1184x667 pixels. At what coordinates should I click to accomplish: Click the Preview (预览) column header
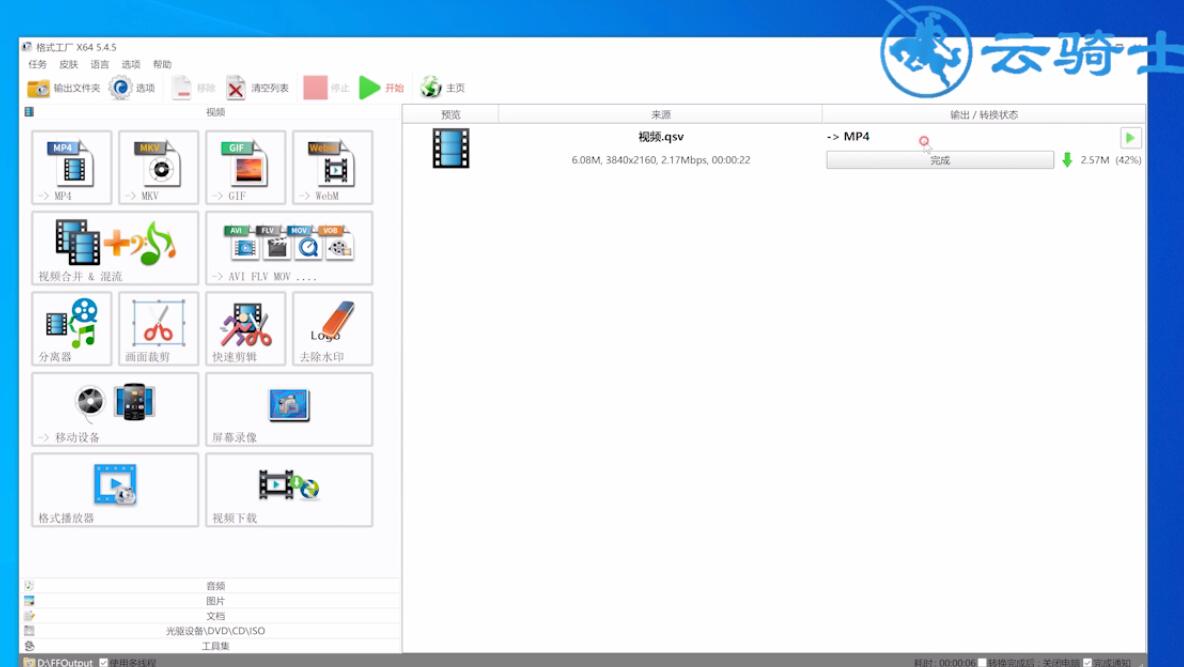point(451,115)
